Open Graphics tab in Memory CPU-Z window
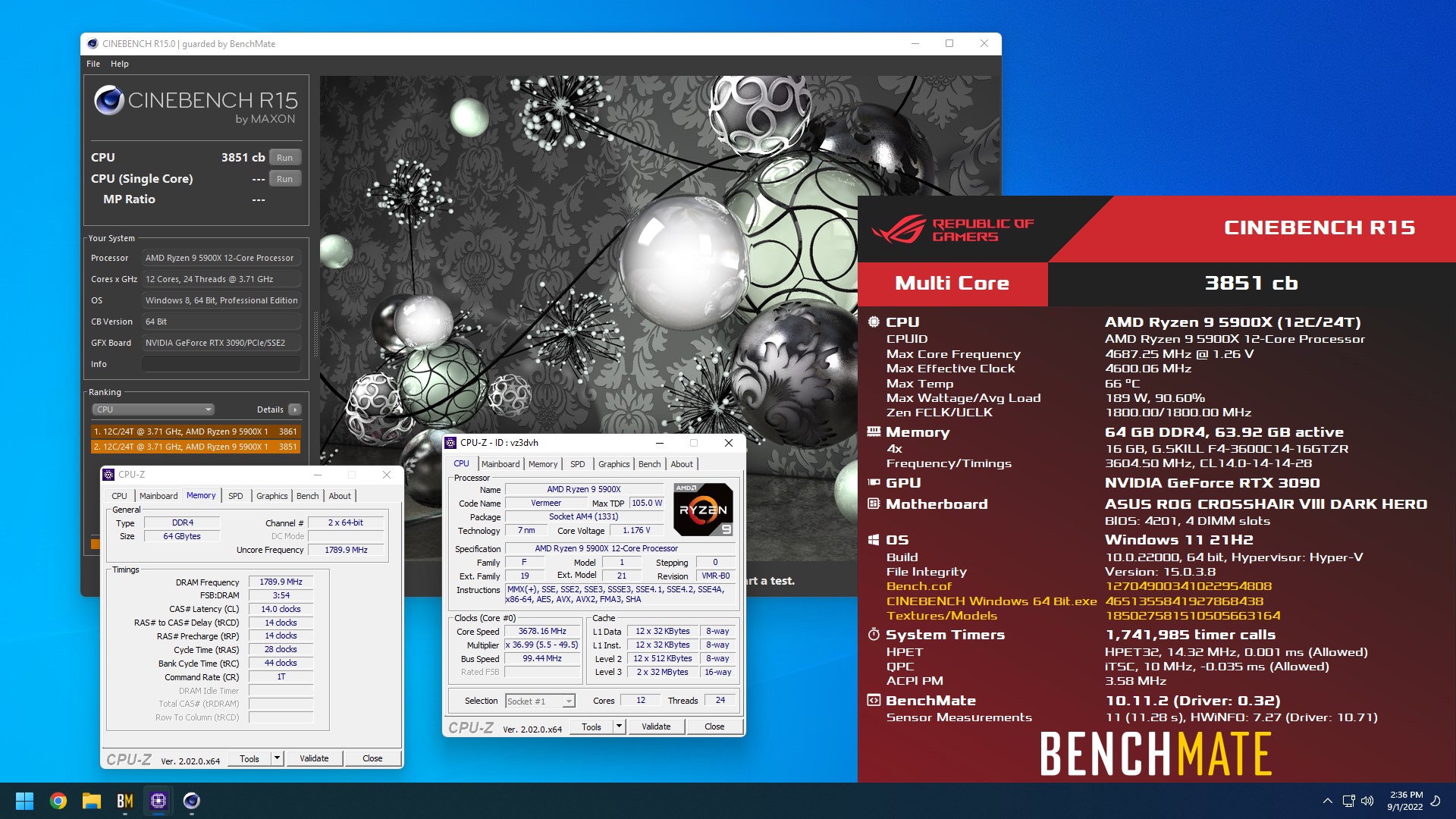The image size is (1456, 819). click(272, 496)
